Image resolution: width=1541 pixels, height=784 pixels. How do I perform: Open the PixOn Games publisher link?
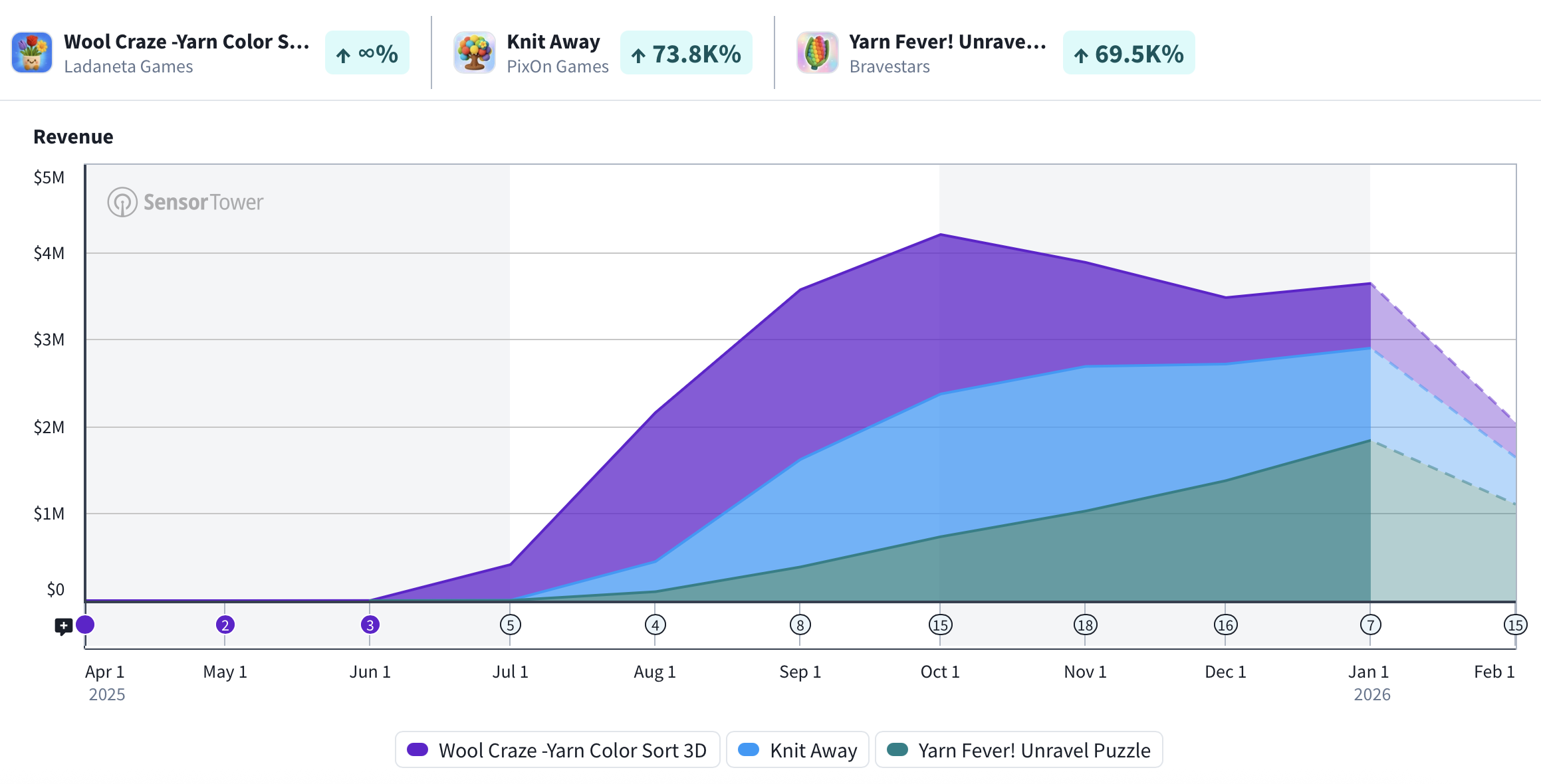pyautogui.click(x=558, y=66)
